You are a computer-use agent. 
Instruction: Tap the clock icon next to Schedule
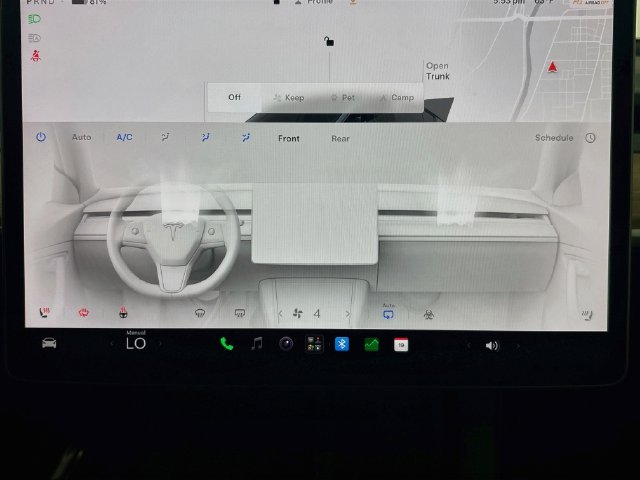click(x=590, y=138)
